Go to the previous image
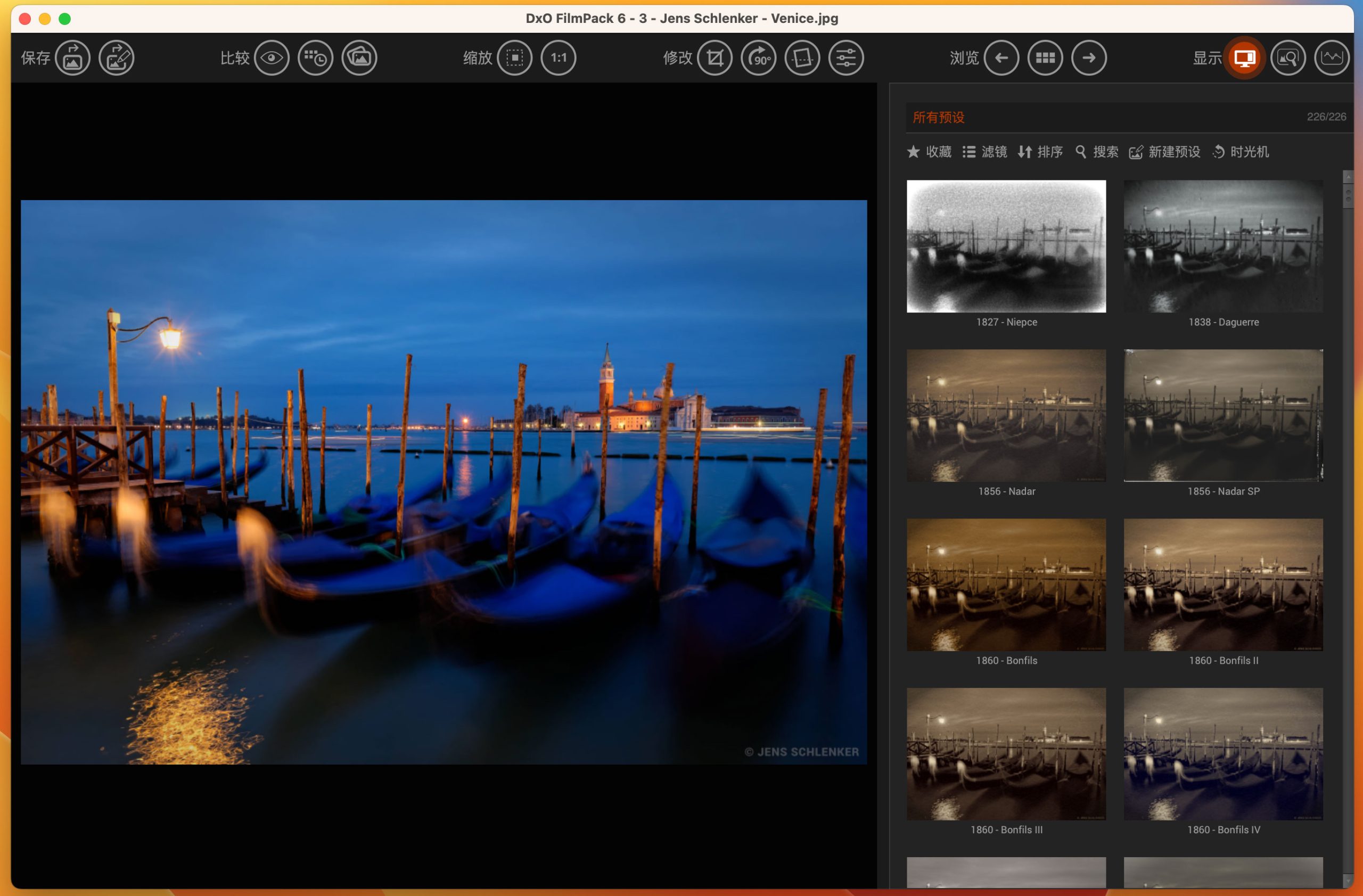1363x896 pixels. [x=1001, y=58]
